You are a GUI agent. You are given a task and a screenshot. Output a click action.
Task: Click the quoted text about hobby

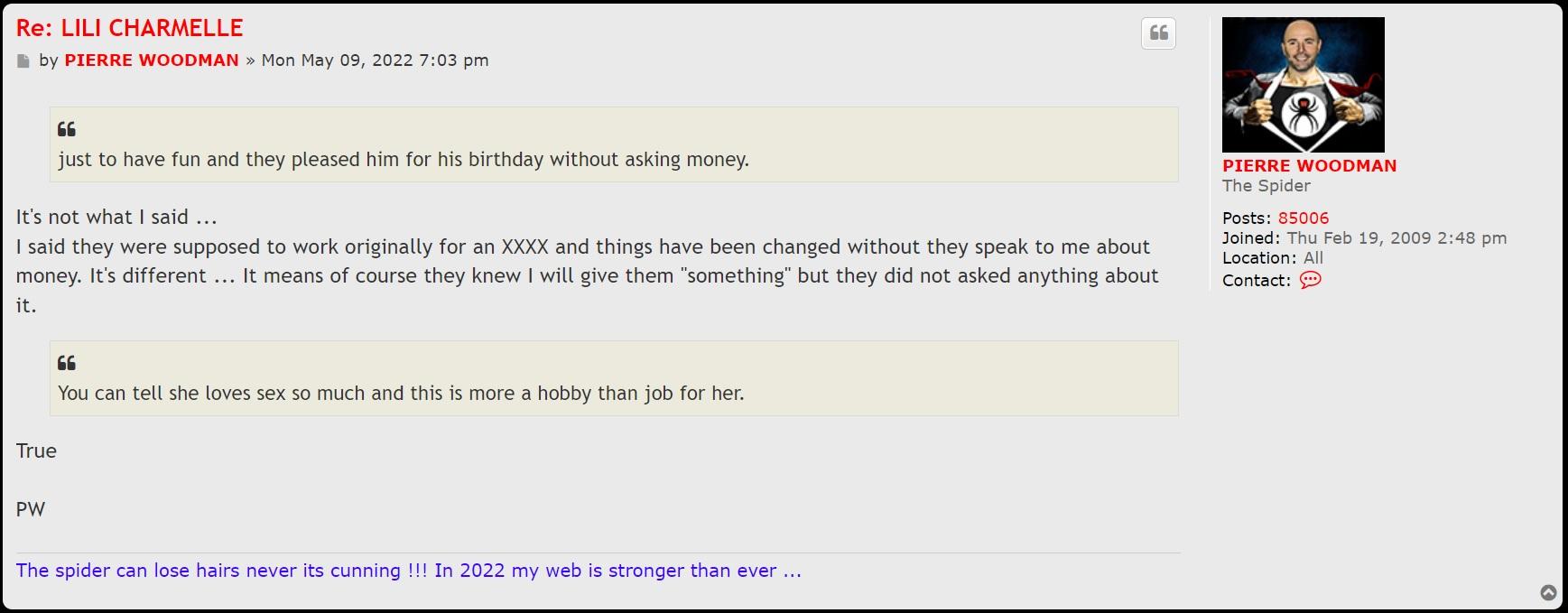tap(400, 394)
